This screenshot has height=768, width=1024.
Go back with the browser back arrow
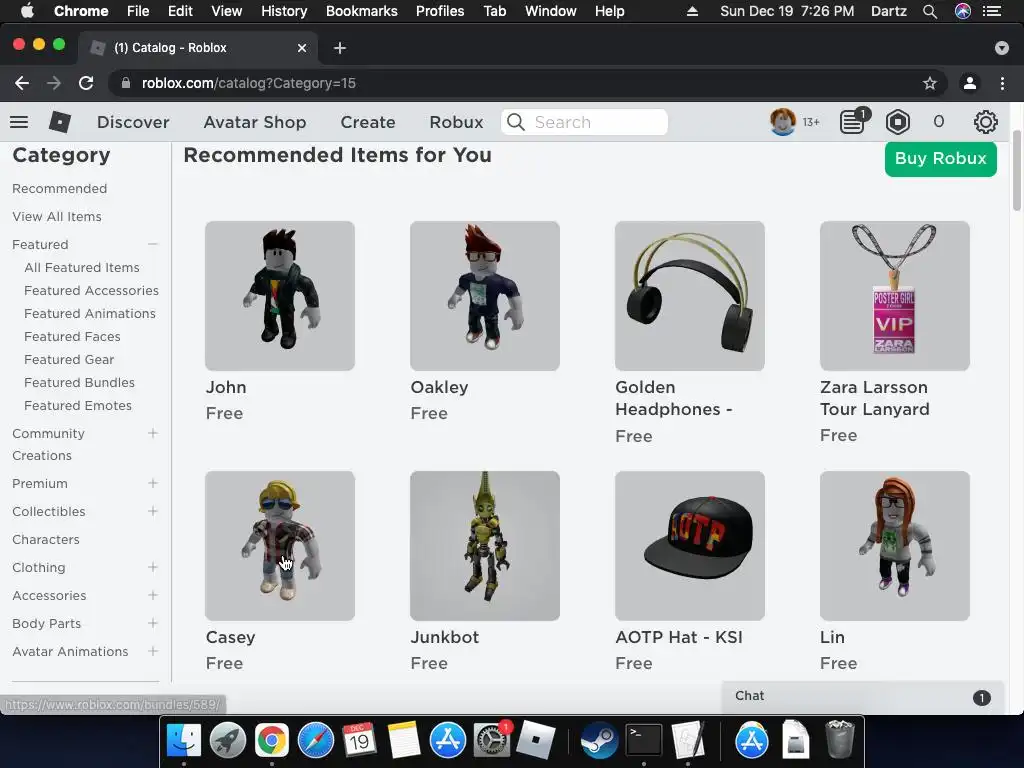pos(22,83)
